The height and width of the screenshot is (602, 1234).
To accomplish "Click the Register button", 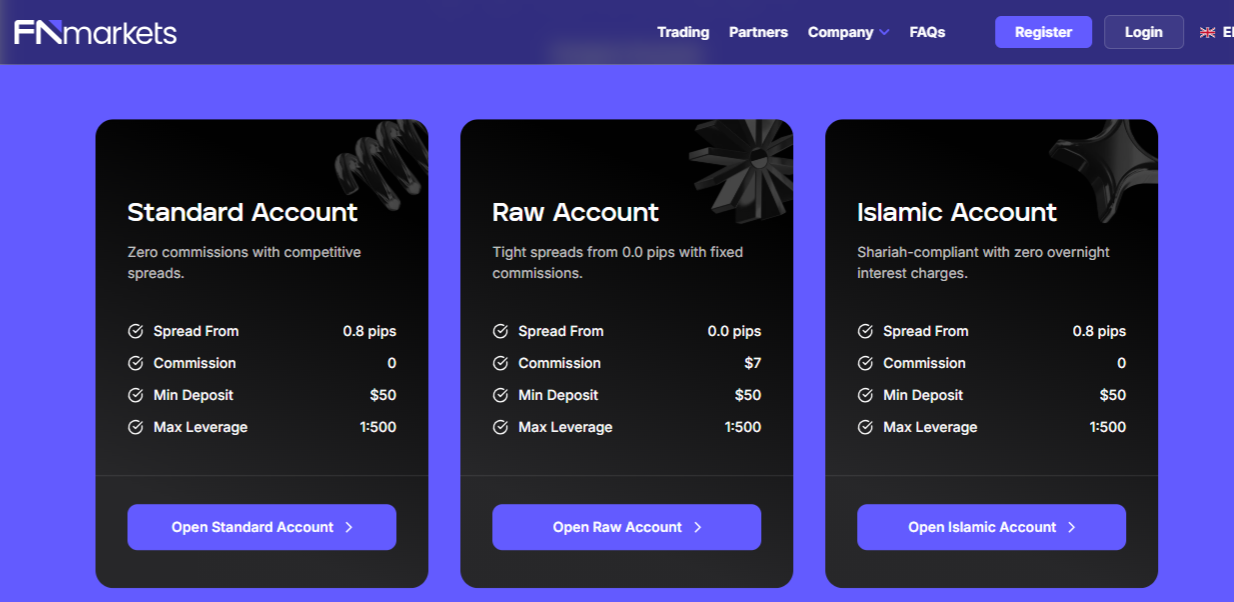I will [1043, 32].
